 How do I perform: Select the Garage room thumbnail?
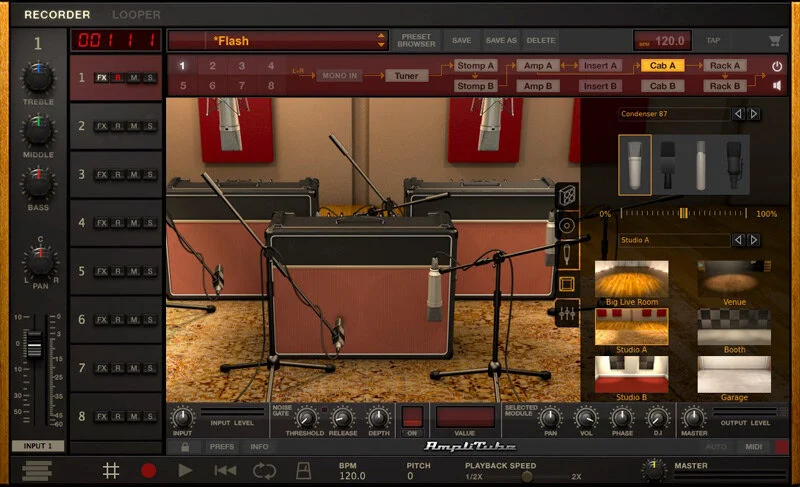[x=734, y=375]
